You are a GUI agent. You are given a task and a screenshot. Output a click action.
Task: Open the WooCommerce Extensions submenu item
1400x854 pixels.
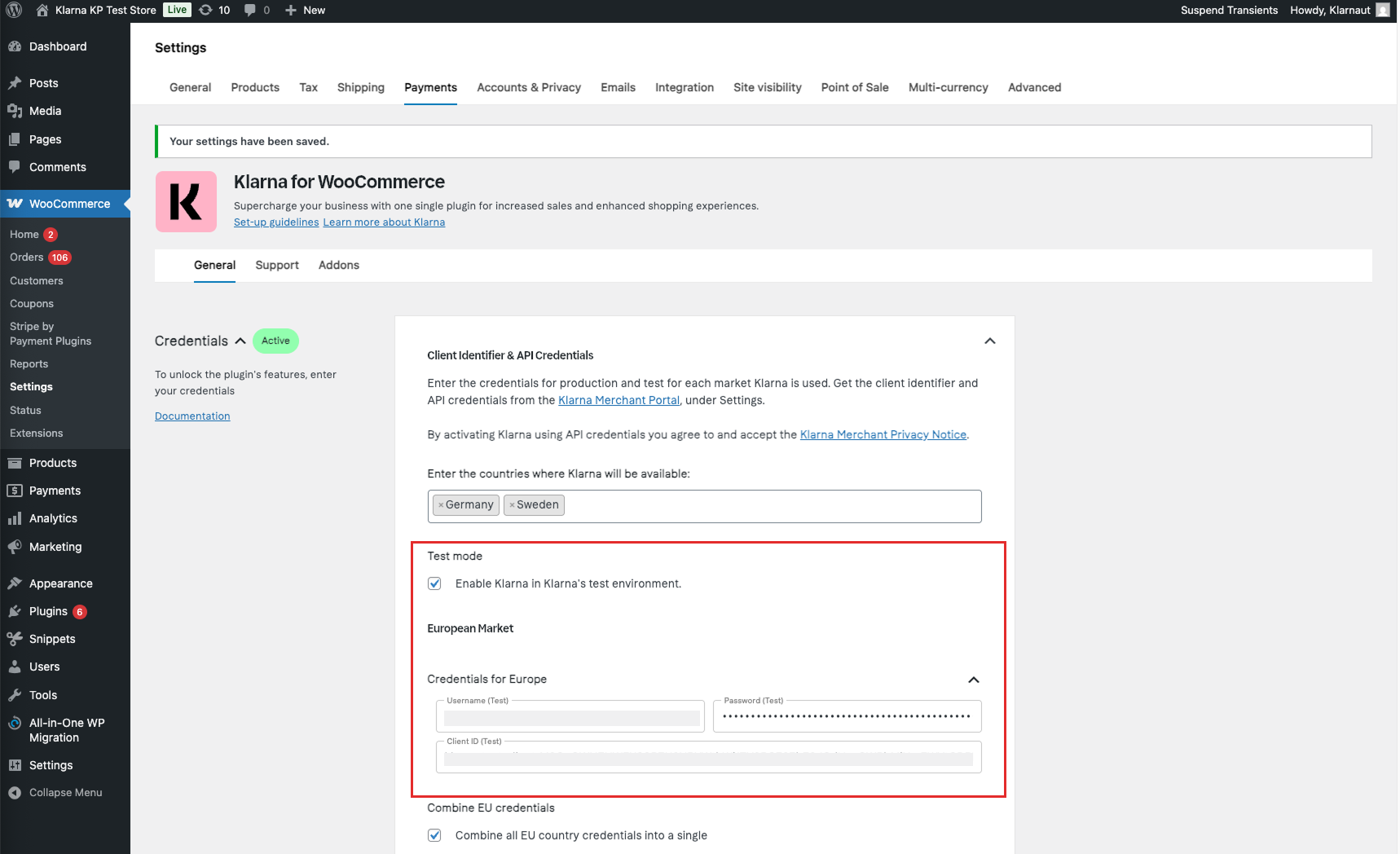click(37, 434)
